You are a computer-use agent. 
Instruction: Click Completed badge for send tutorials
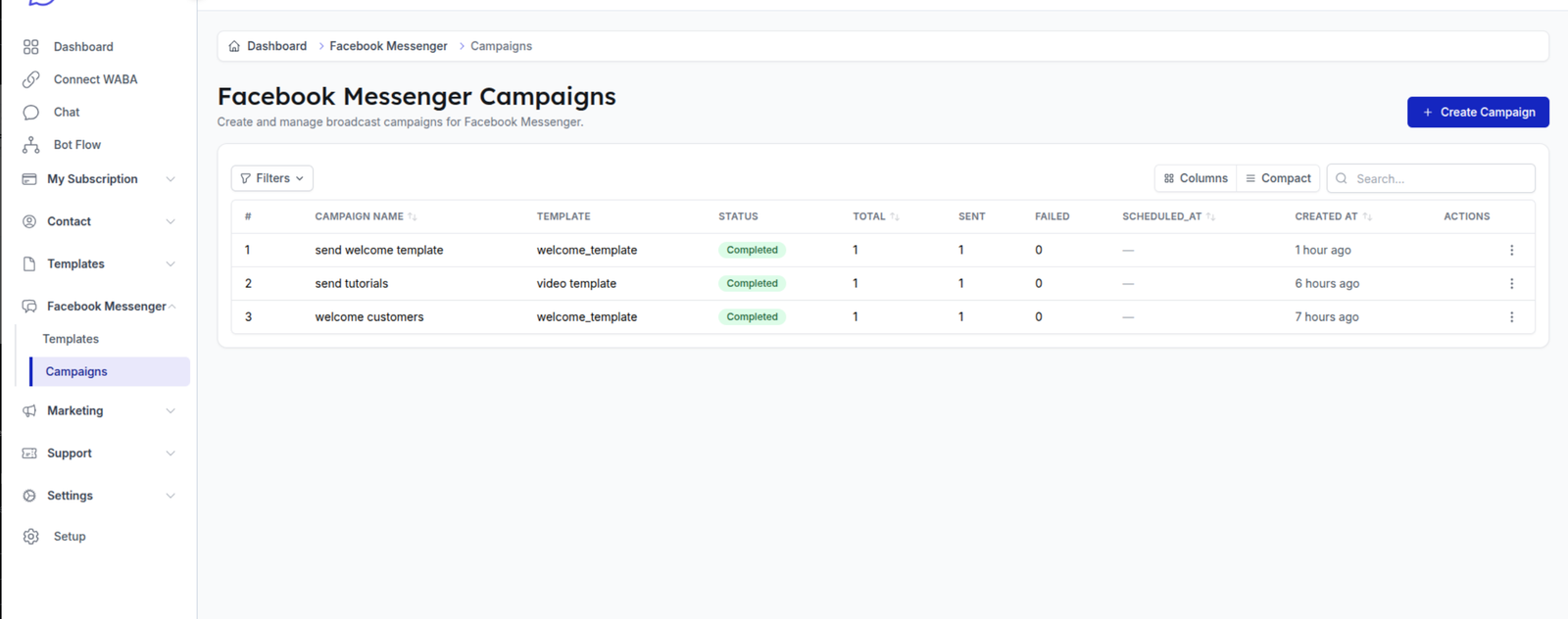pos(752,283)
